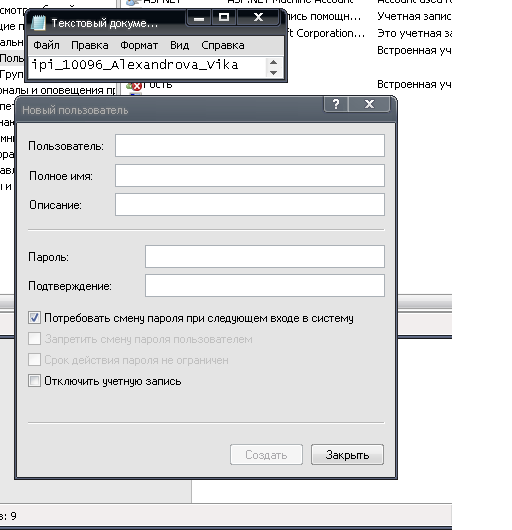This screenshot has width=512, height=530.
Task: Toggle Запретить смену пароля пользователем checkbox
Action: [x=34, y=339]
